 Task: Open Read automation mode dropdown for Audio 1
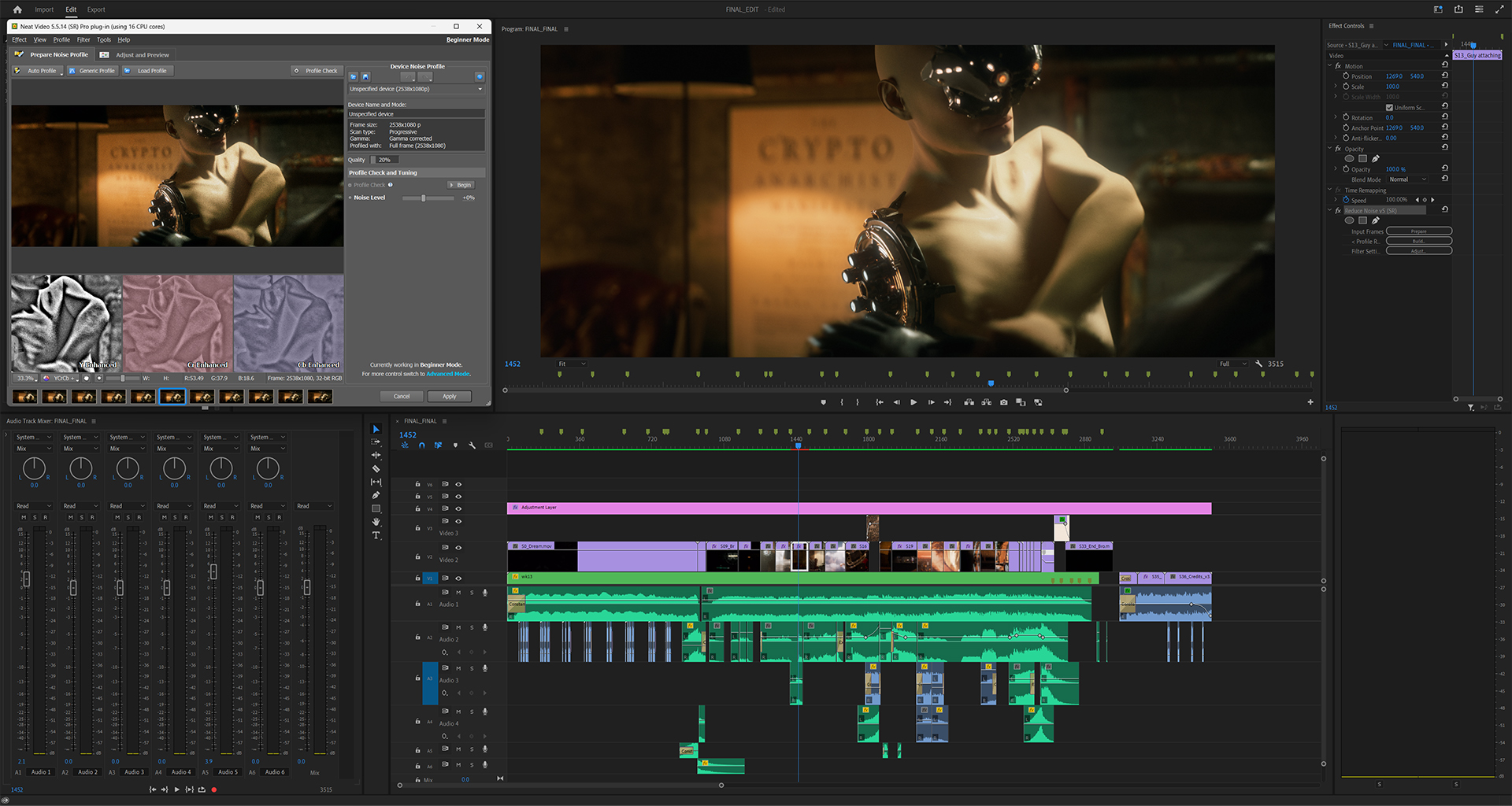(34, 506)
